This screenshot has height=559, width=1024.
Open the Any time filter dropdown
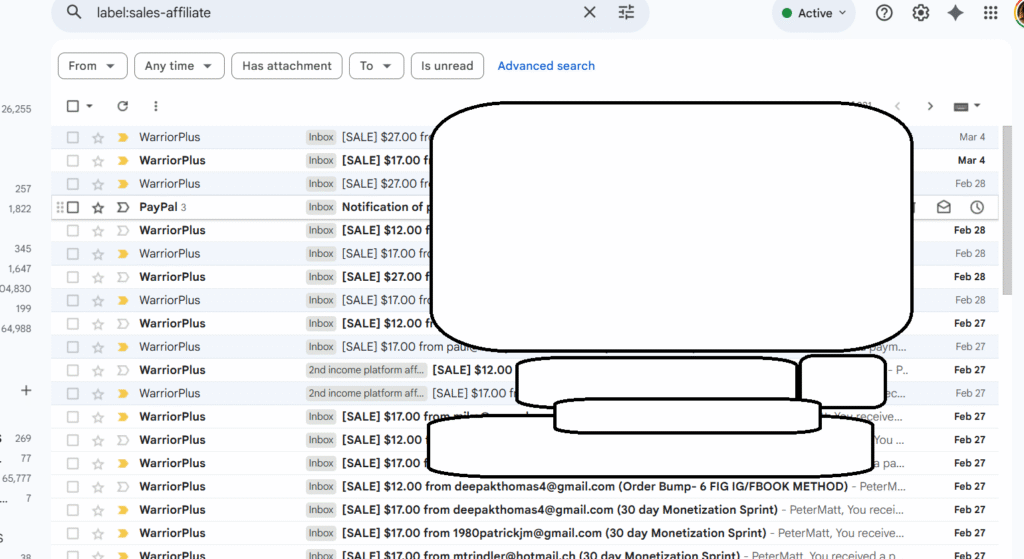click(179, 66)
